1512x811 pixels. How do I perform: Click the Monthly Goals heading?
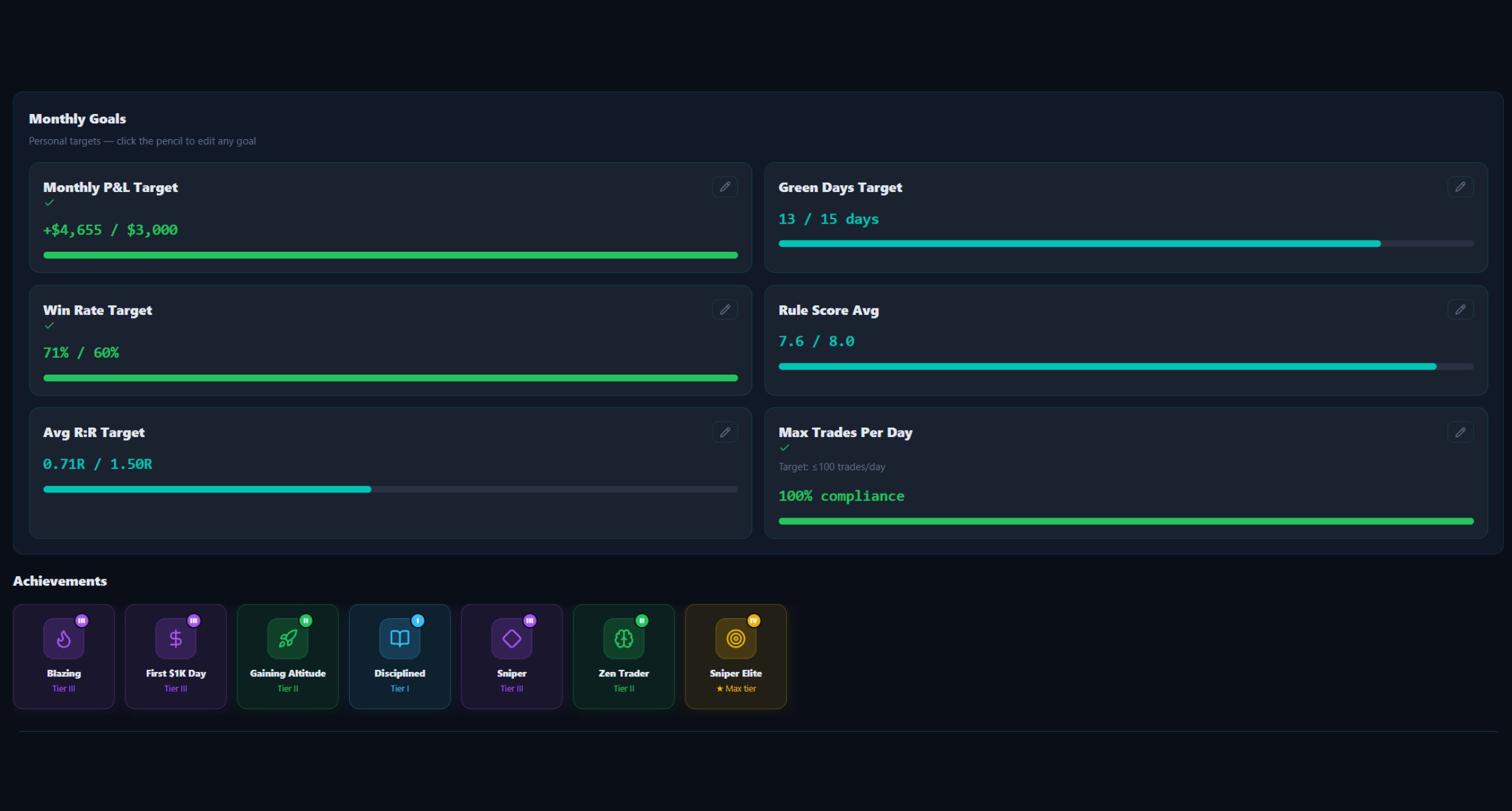(x=77, y=119)
